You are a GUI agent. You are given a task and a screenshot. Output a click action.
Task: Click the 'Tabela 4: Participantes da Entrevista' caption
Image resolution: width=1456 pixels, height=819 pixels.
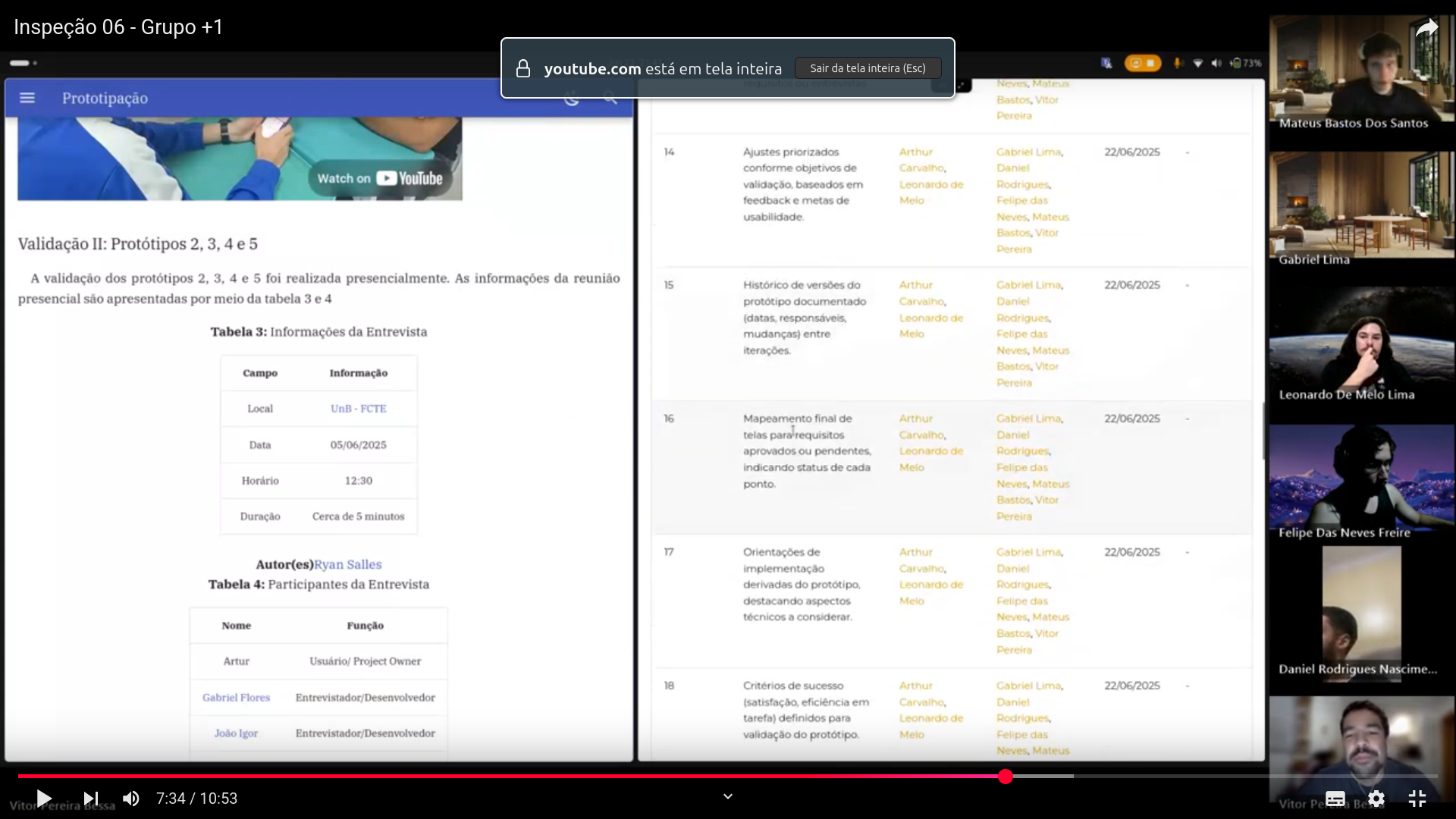tap(318, 584)
